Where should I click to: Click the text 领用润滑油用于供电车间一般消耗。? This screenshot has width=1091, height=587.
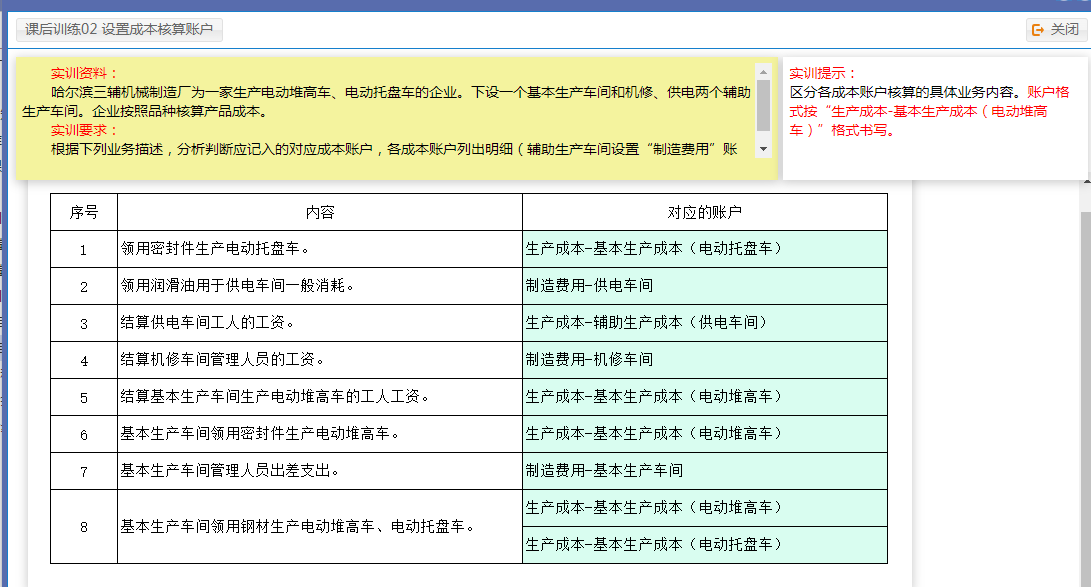pos(237,286)
